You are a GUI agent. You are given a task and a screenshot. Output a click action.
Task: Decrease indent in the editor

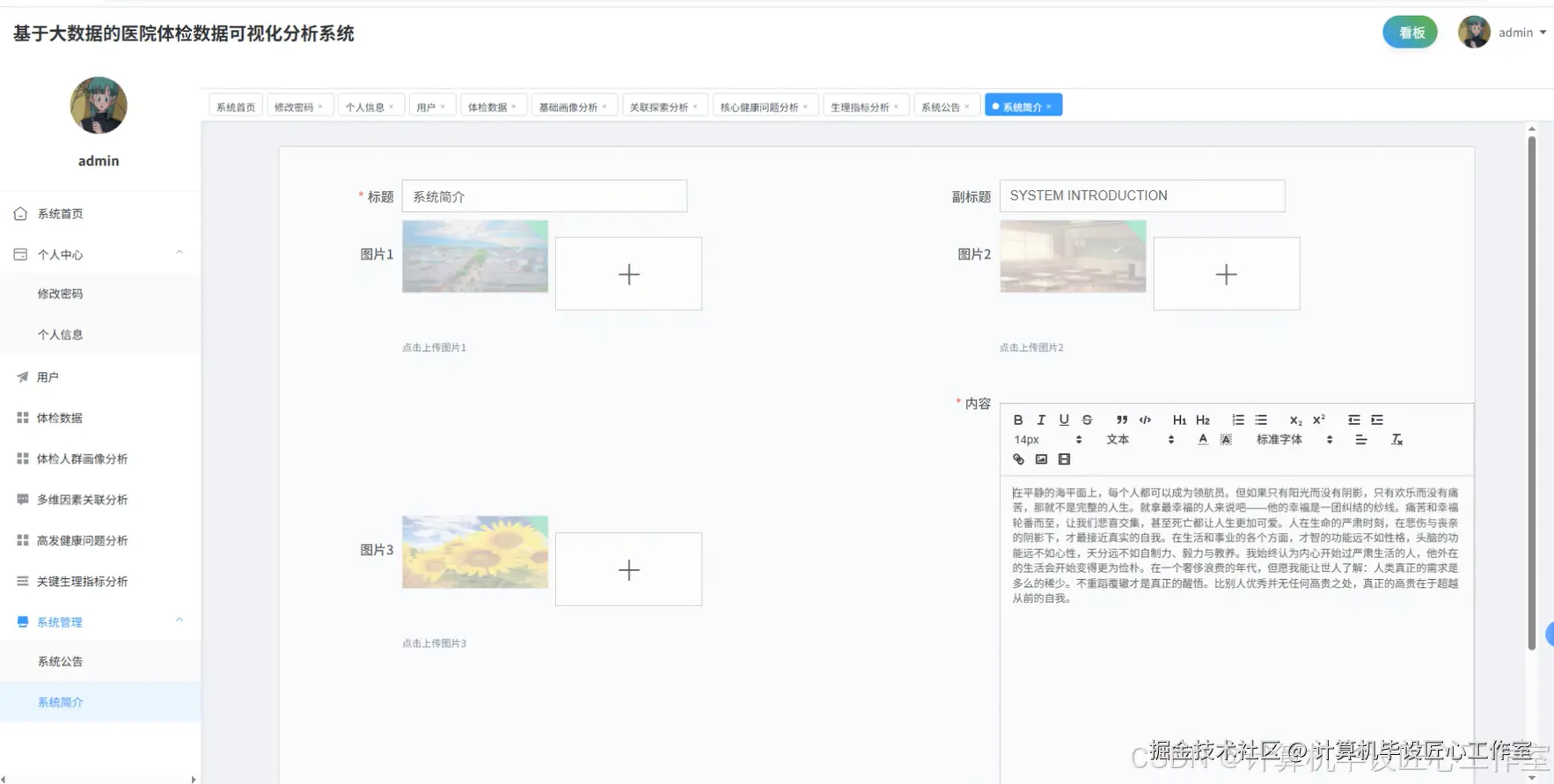[1354, 420]
